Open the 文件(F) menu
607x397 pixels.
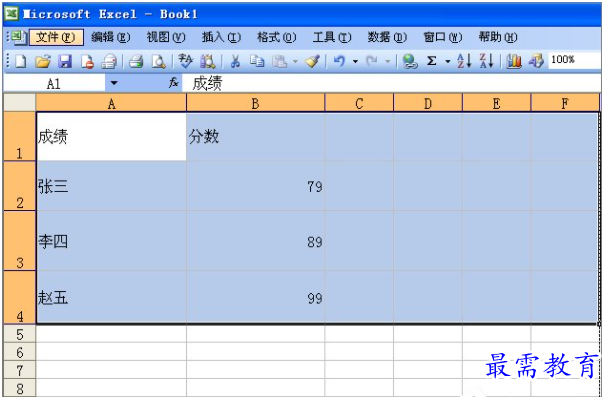(x=56, y=37)
